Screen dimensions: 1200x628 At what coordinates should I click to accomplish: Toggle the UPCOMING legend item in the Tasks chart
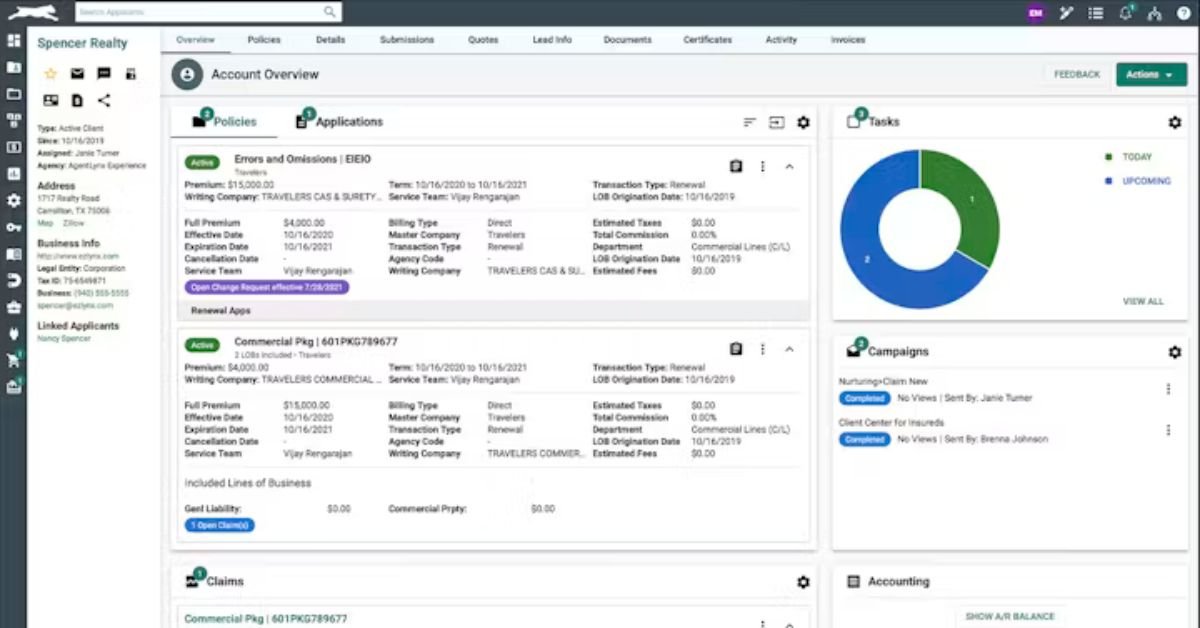point(1143,181)
